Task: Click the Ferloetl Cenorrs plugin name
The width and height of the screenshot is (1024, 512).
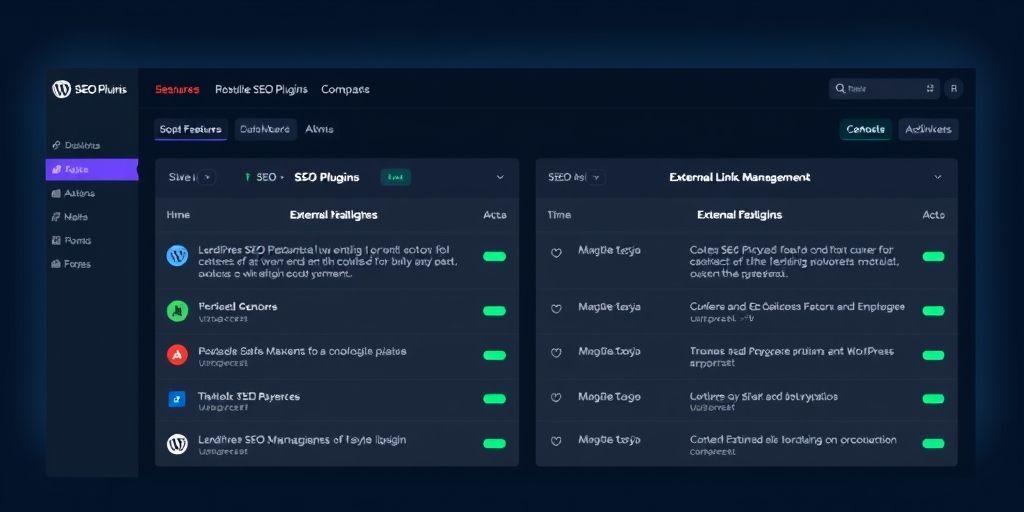Action: [x=238, y=306]
